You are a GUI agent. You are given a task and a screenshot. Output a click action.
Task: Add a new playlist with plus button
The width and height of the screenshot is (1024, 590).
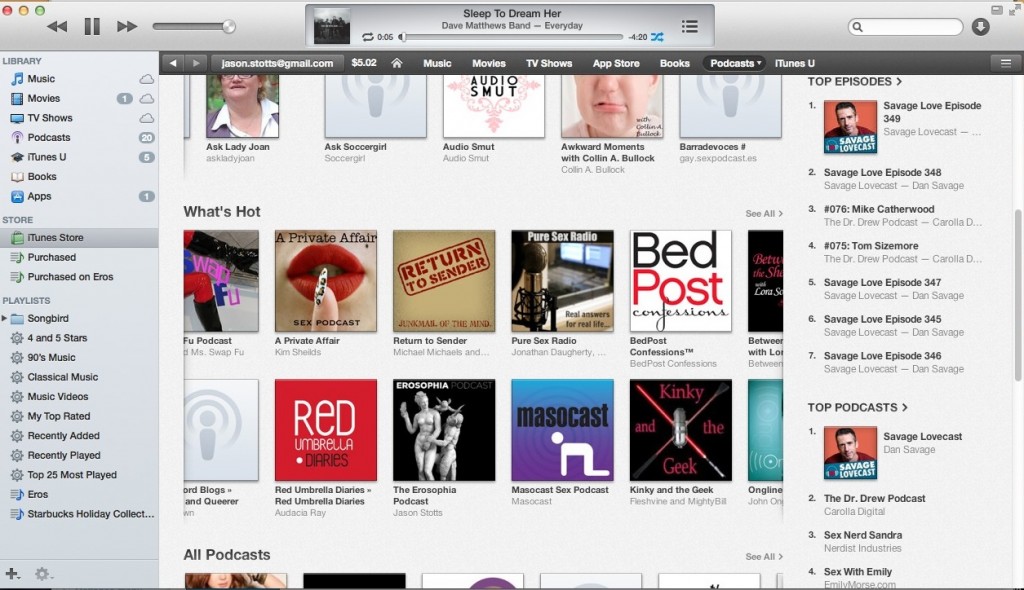[12, 574]
